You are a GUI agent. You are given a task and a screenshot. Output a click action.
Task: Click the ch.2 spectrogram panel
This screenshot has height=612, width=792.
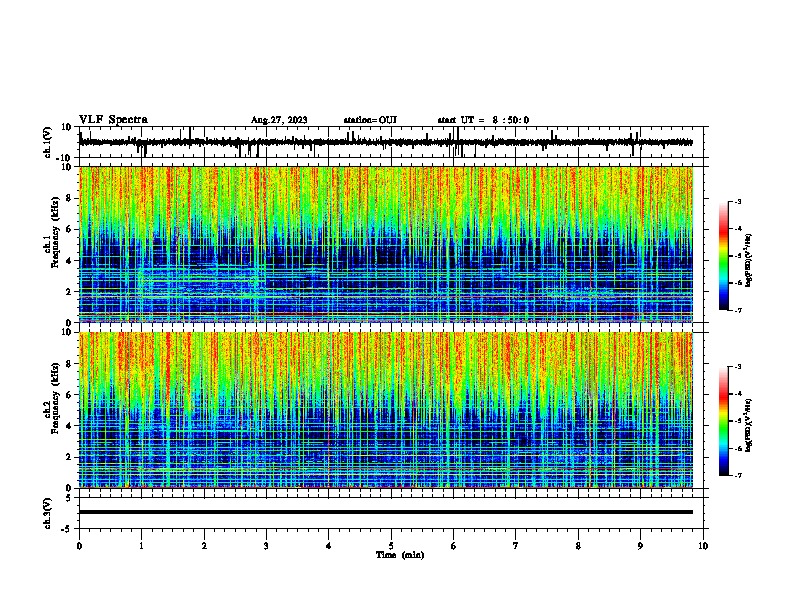coord(386,410)
